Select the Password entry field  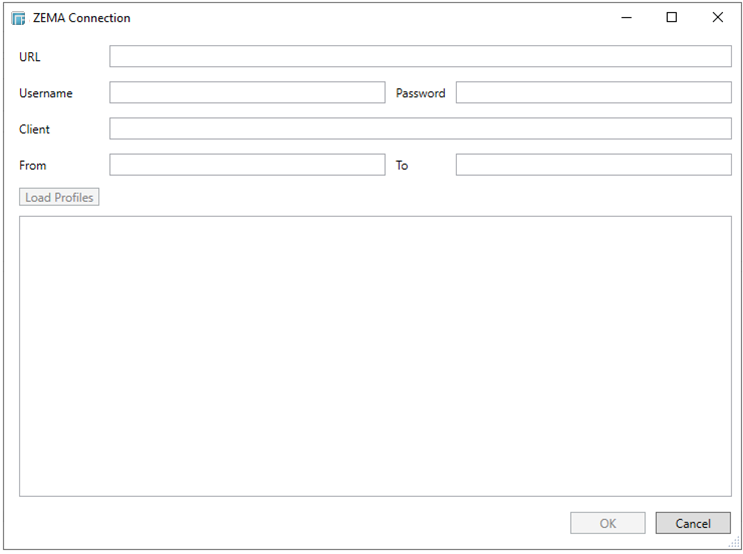593,93
